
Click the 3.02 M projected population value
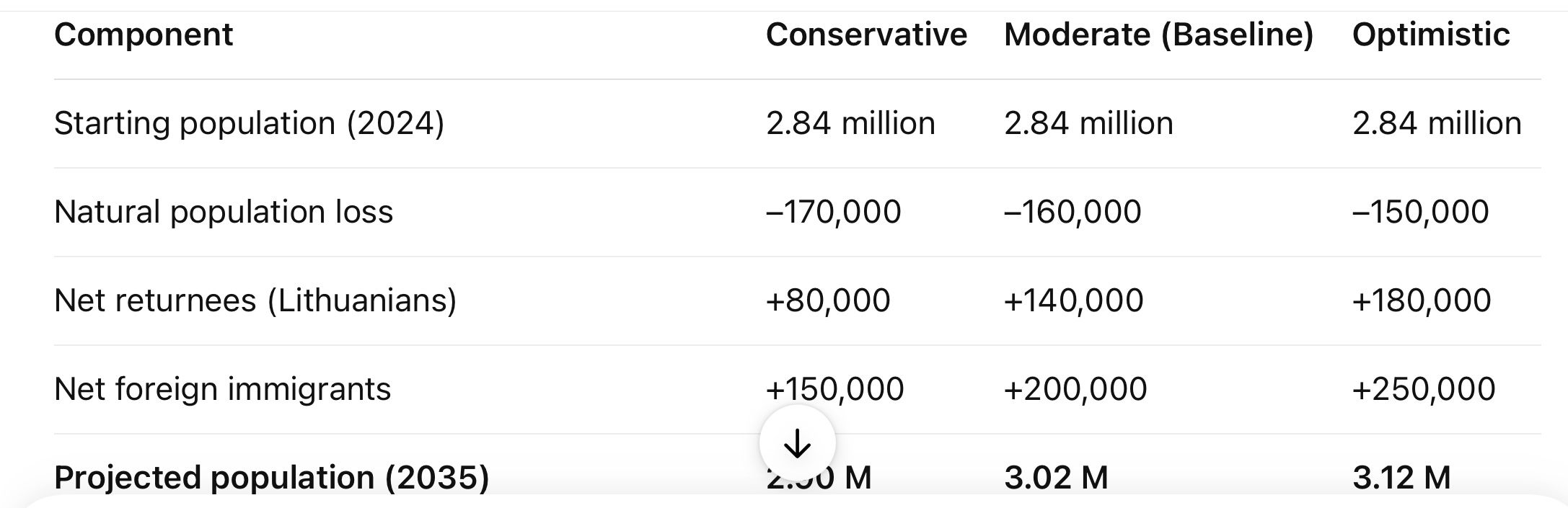pos(1056,478)
